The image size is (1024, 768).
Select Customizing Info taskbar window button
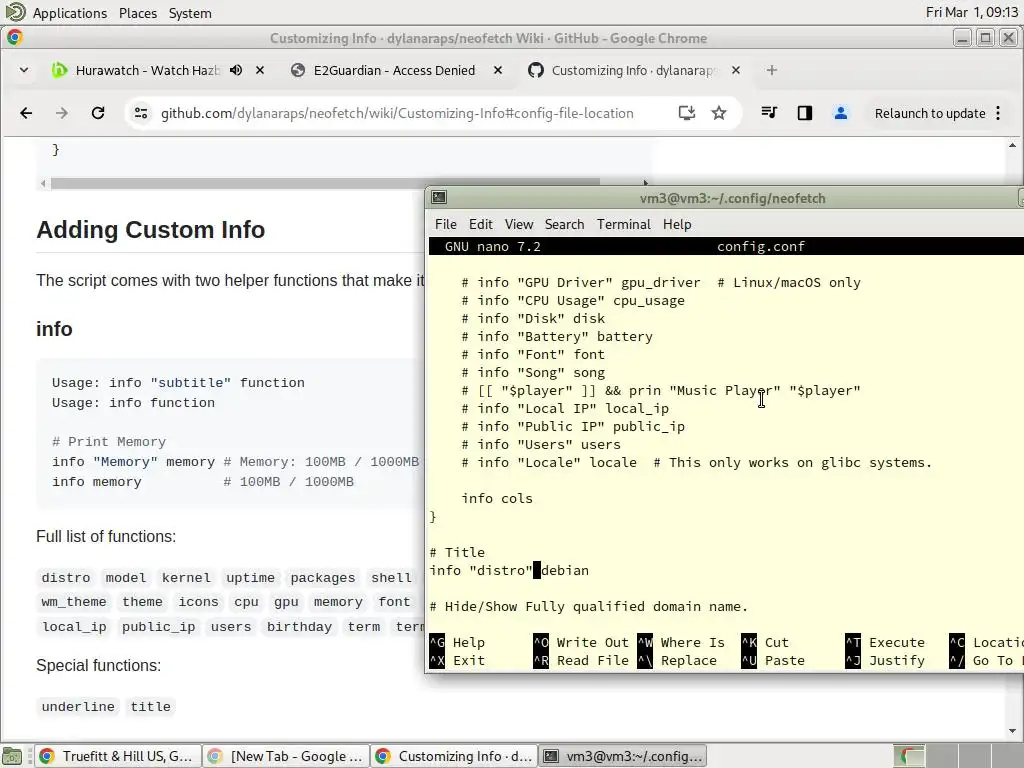pyautogui.click(x=455, y=756)
